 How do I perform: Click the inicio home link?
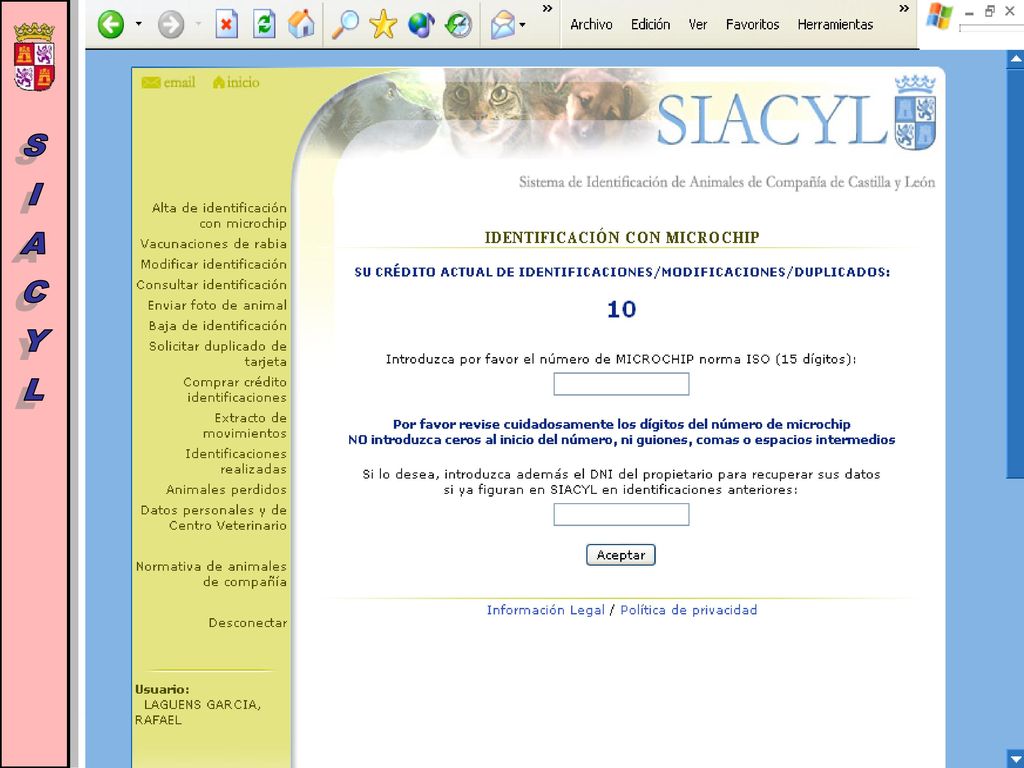point(236,82)
